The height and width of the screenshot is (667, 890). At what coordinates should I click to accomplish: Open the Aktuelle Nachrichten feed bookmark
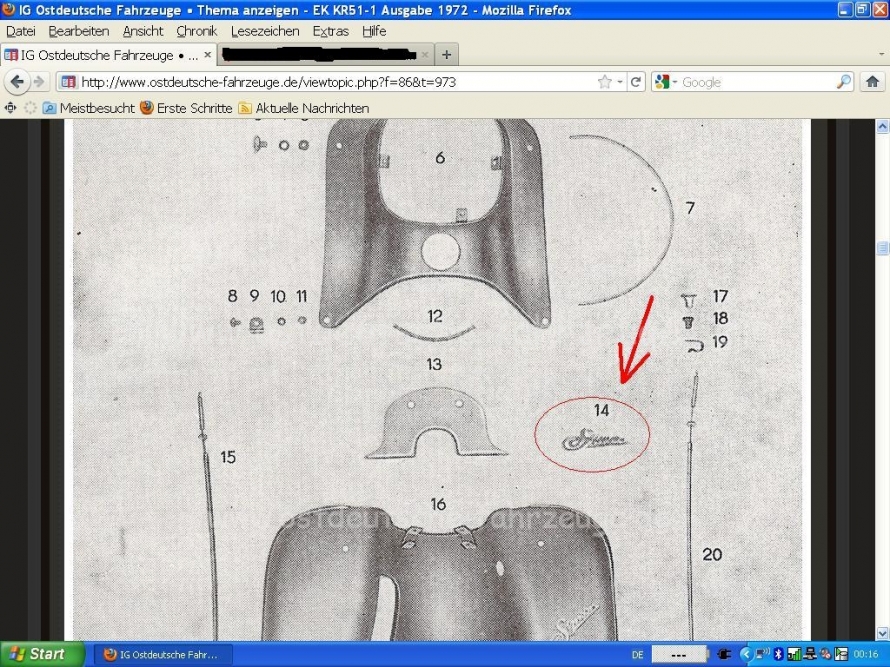point(304,108)
